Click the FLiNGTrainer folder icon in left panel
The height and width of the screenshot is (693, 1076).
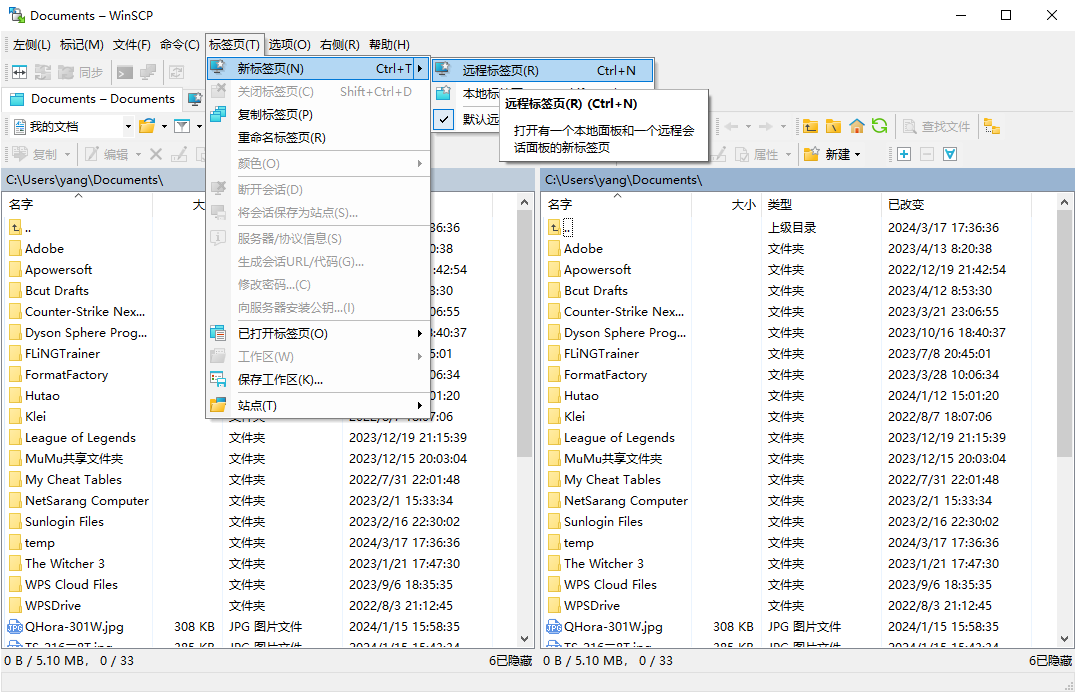coord(15,353)
